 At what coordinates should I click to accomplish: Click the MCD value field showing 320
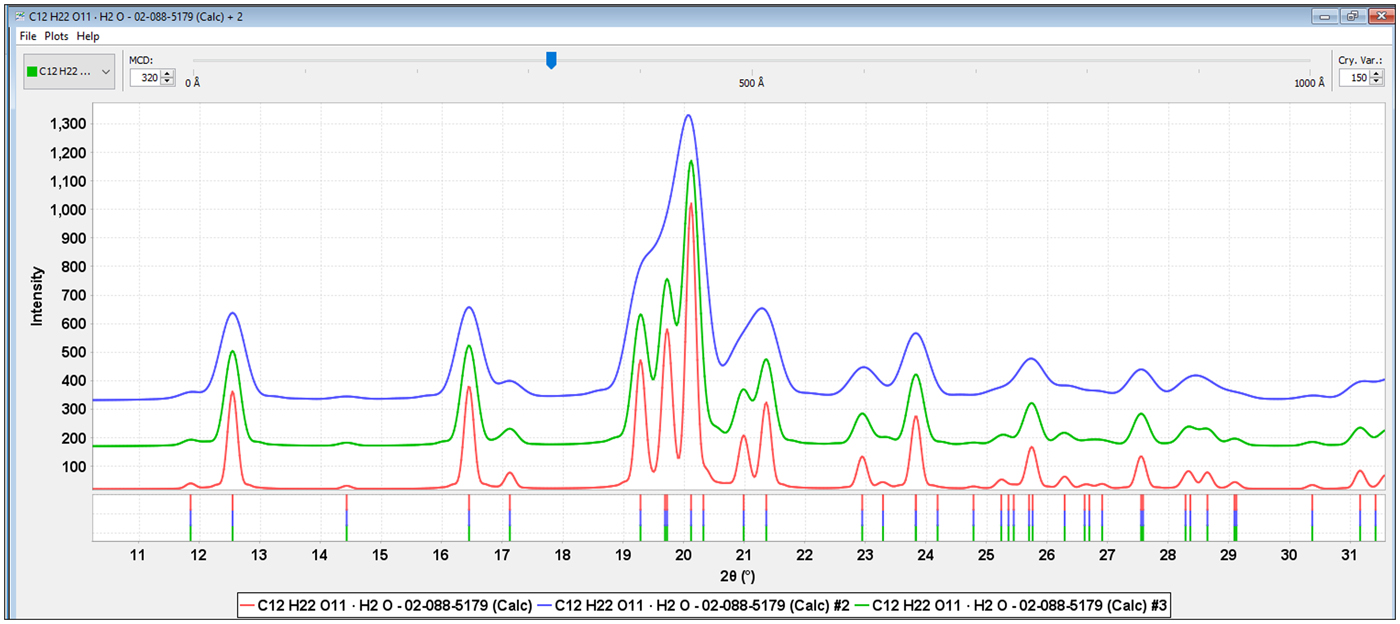[145, 77]
